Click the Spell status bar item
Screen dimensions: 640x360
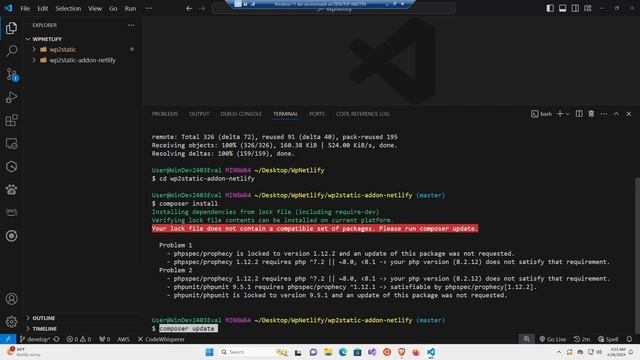[608, 339]
